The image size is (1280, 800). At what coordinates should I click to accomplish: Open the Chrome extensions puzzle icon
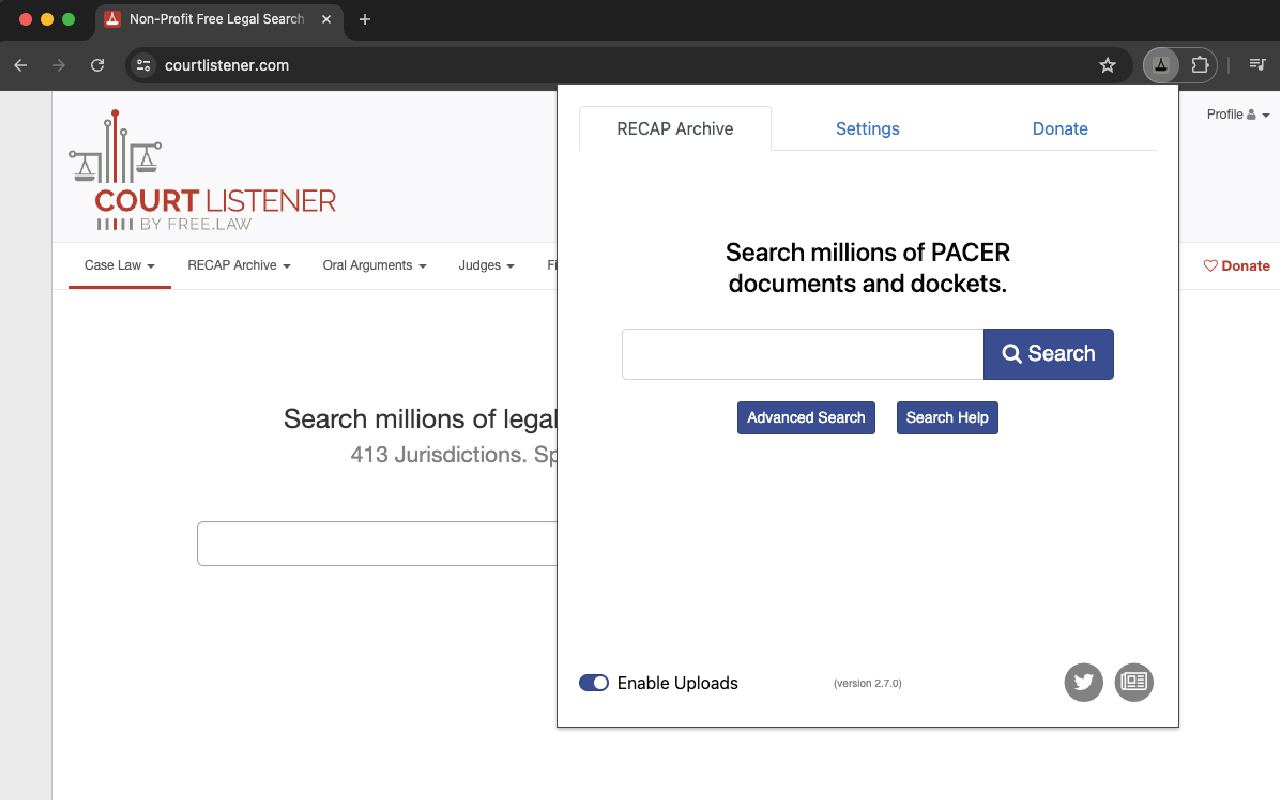1199,66
